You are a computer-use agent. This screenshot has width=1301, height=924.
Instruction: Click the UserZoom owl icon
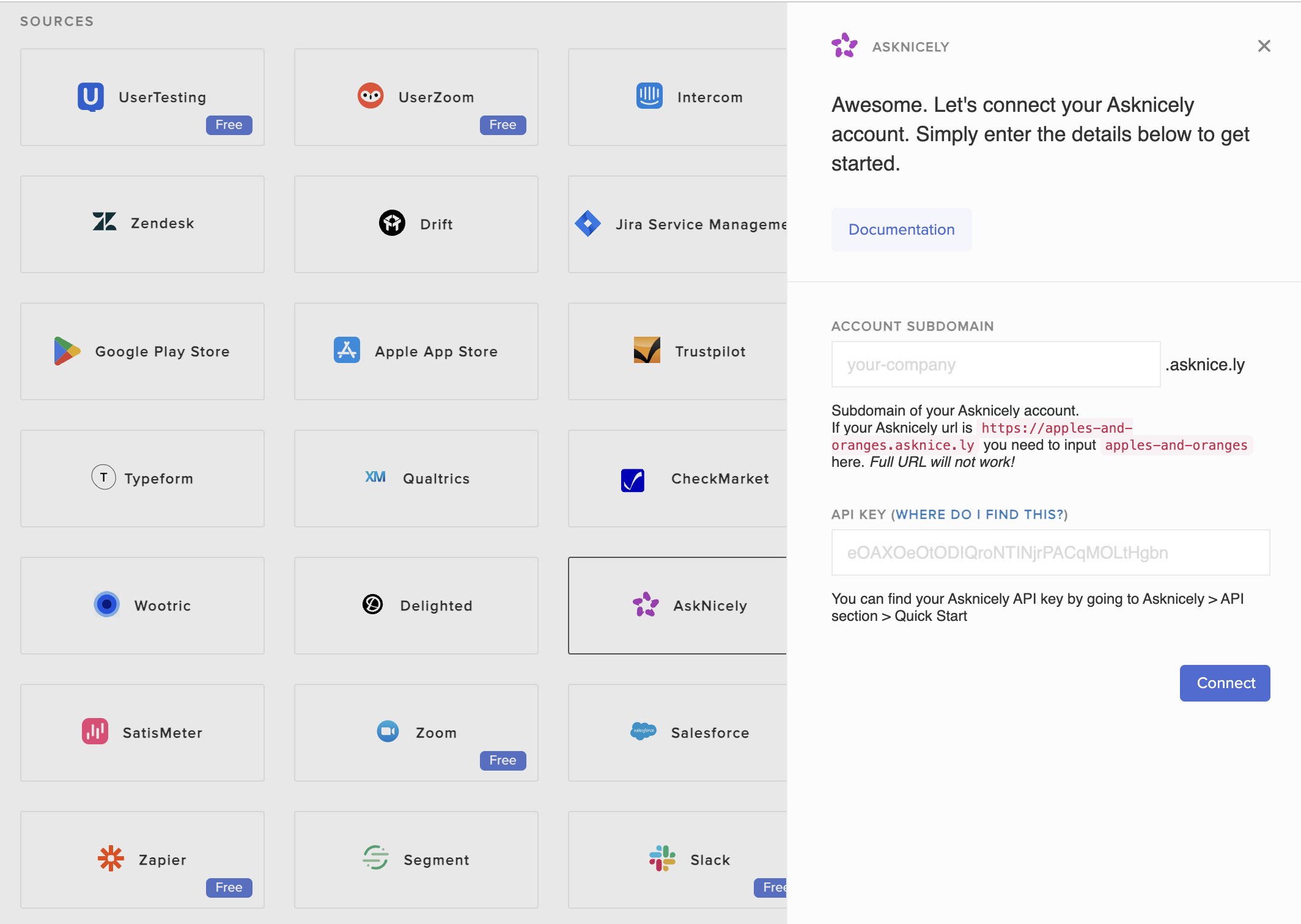tap(370, 96)
